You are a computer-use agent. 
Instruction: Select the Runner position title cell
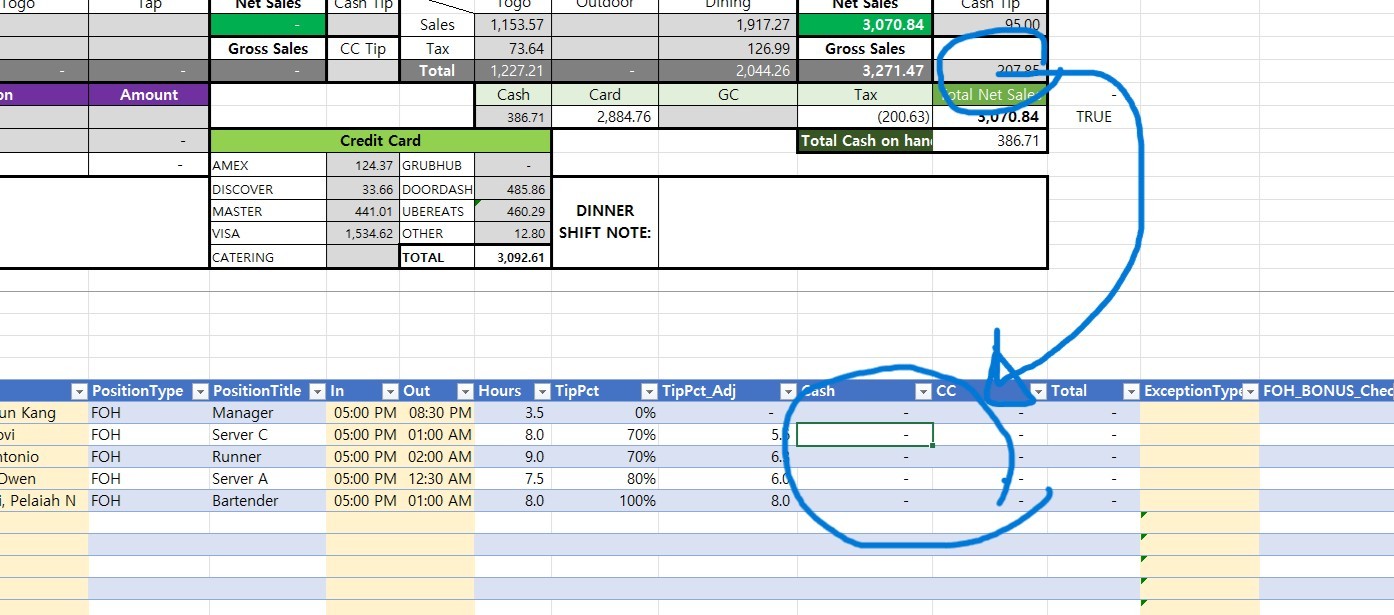[268, 456]
